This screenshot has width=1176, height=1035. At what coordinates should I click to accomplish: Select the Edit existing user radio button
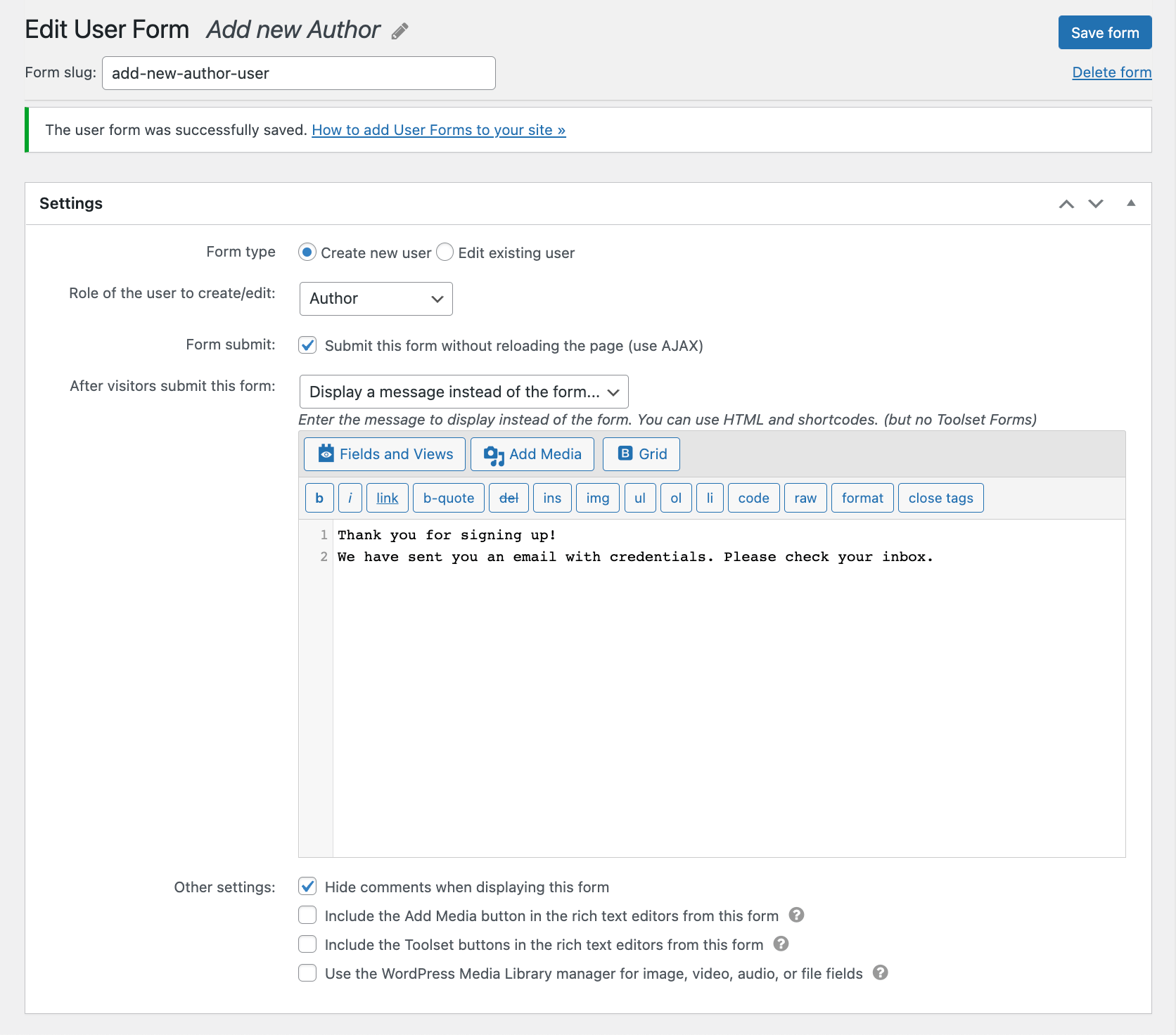pyautogui.click(x=445, y=252)
